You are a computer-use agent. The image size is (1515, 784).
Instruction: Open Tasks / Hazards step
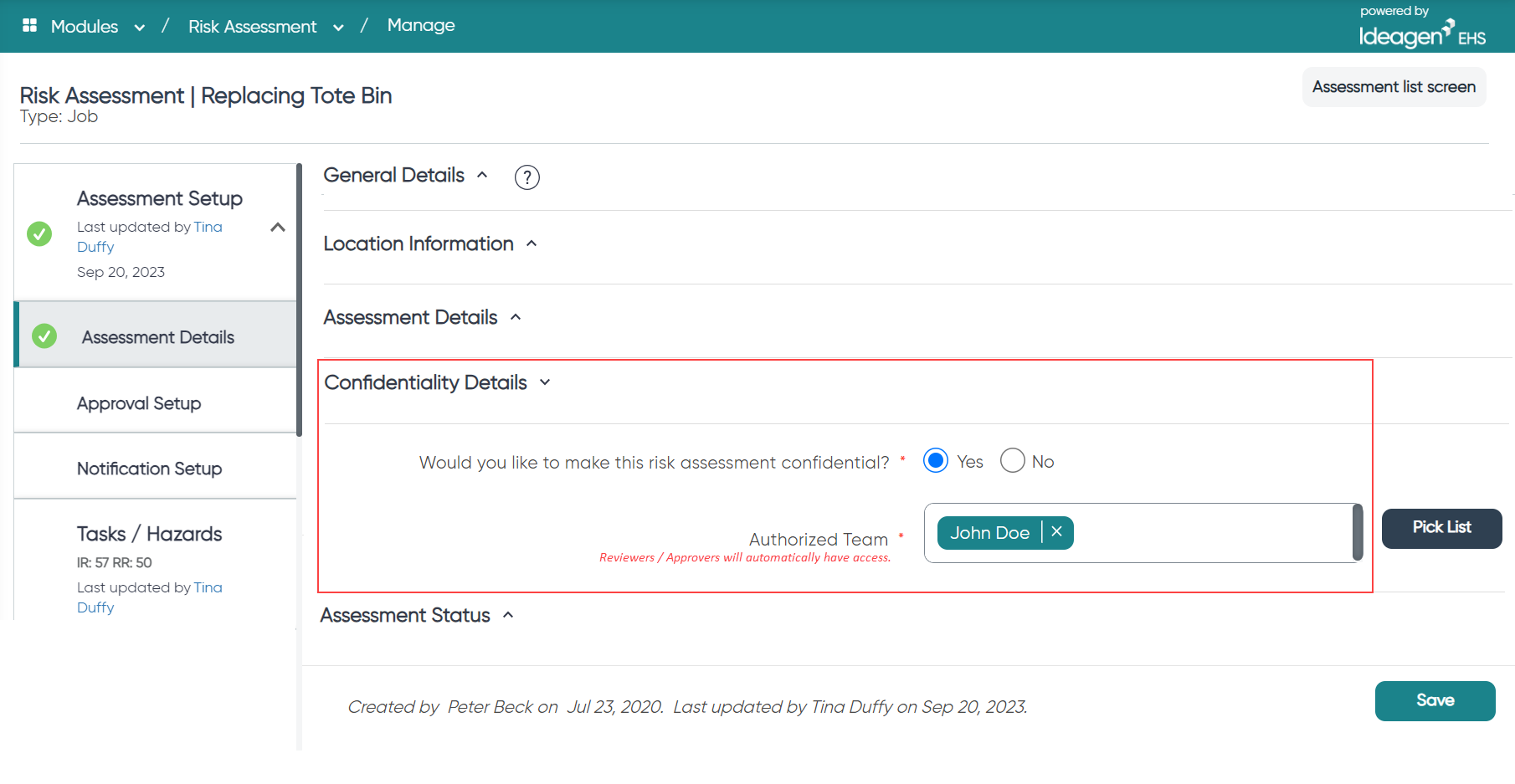tap(149, 534)
